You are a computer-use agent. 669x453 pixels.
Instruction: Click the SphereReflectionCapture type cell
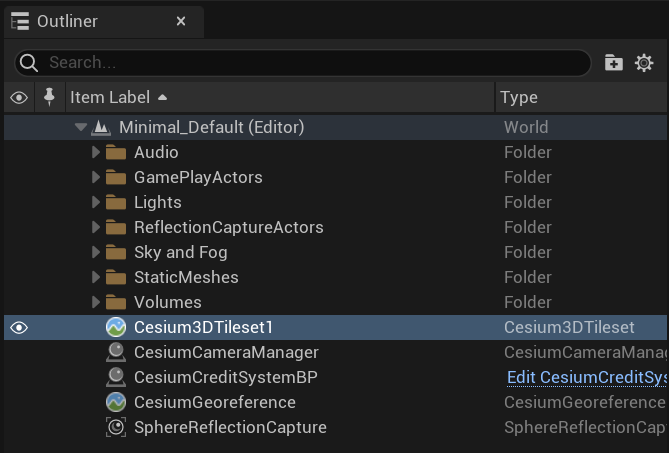point(585,428)
